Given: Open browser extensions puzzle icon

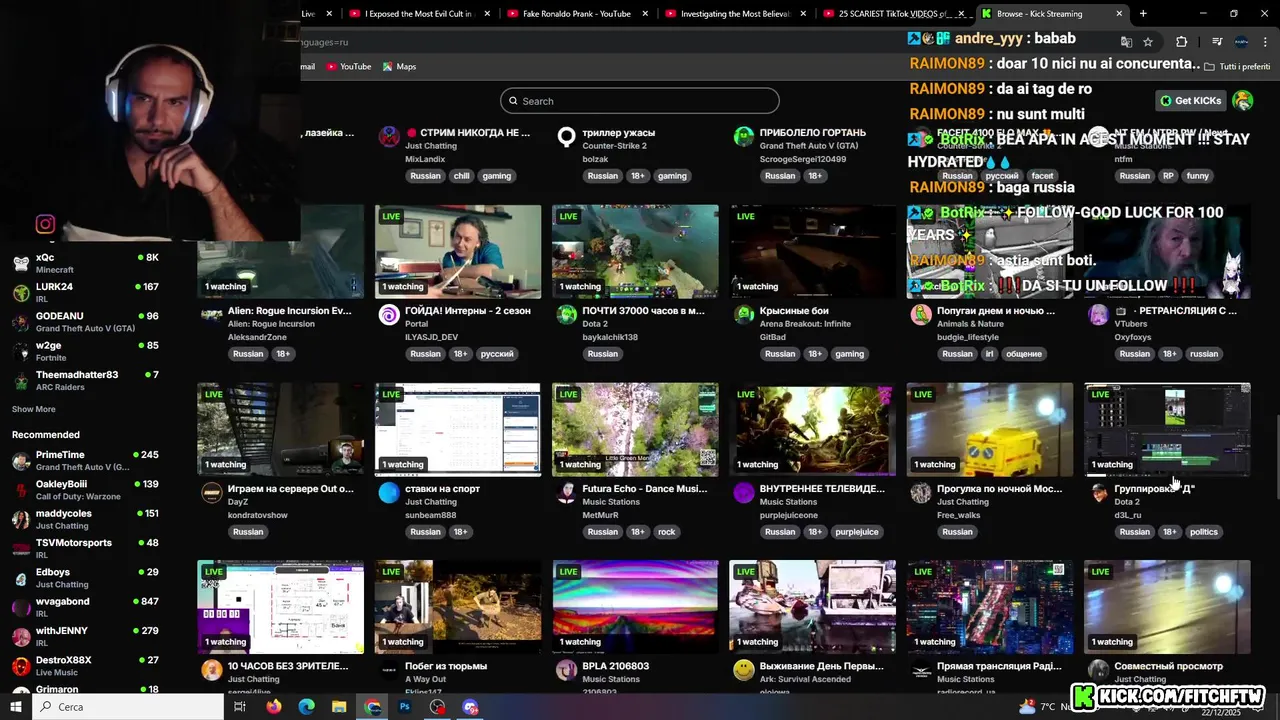Looking at the screenshot, I should pos(1182,42).
